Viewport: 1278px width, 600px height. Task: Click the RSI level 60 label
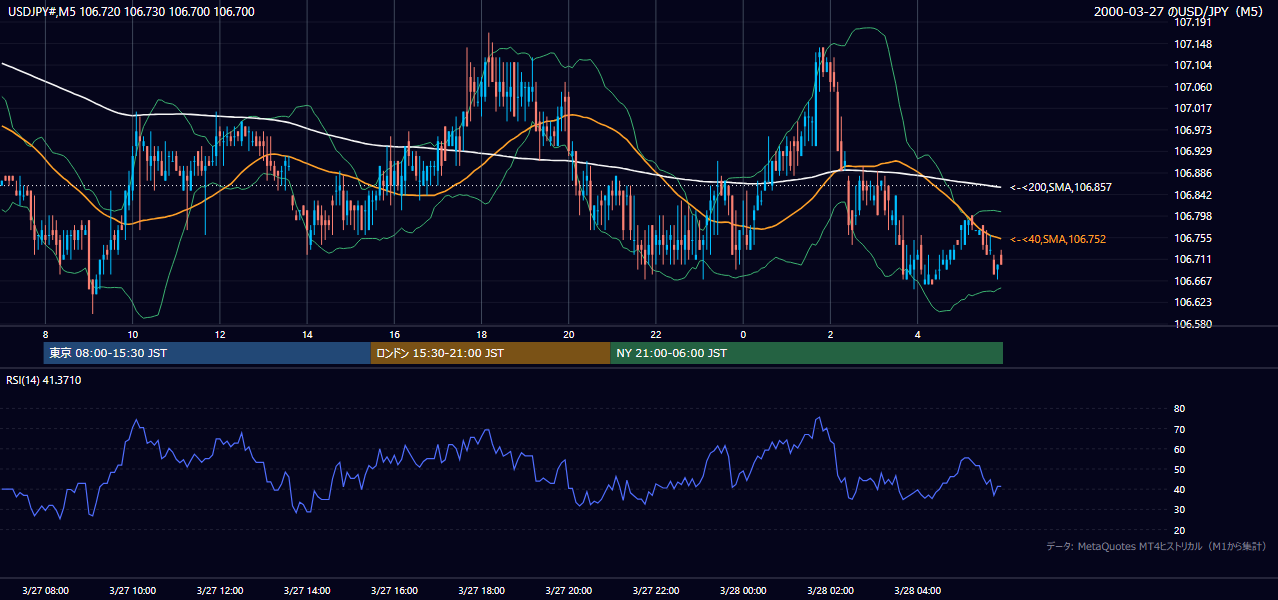(x=1179, y=449)
